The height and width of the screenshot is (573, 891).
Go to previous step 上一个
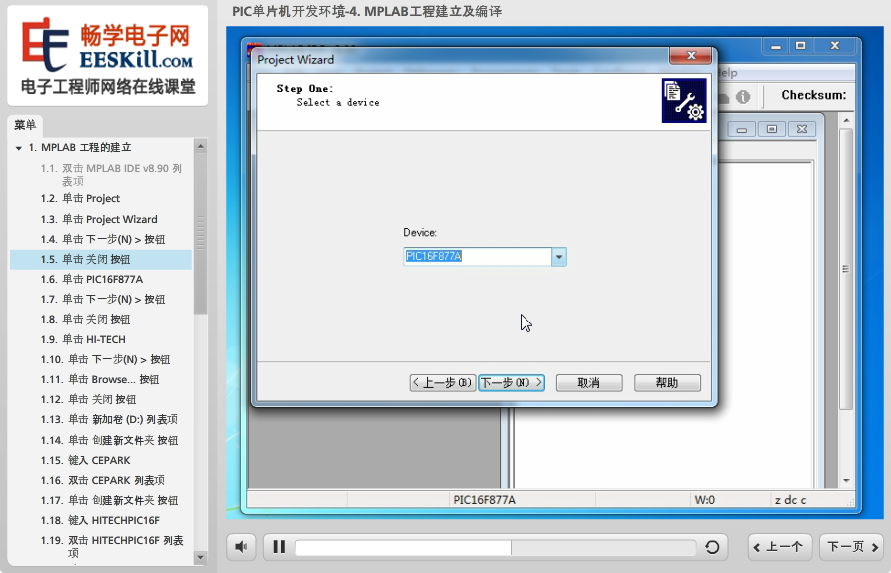(x=779, y=547)
